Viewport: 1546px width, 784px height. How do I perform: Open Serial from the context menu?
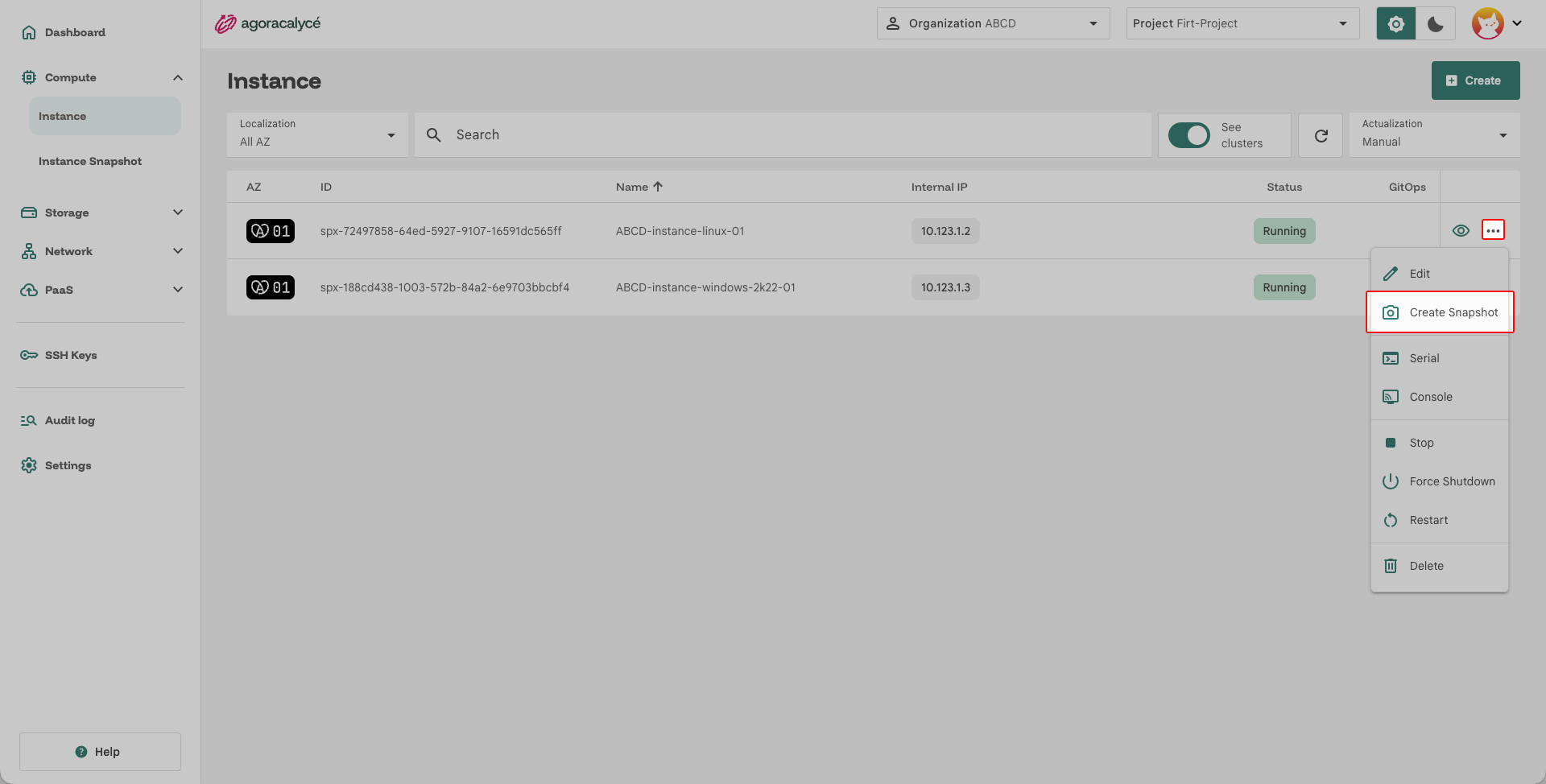(1440, 358)
